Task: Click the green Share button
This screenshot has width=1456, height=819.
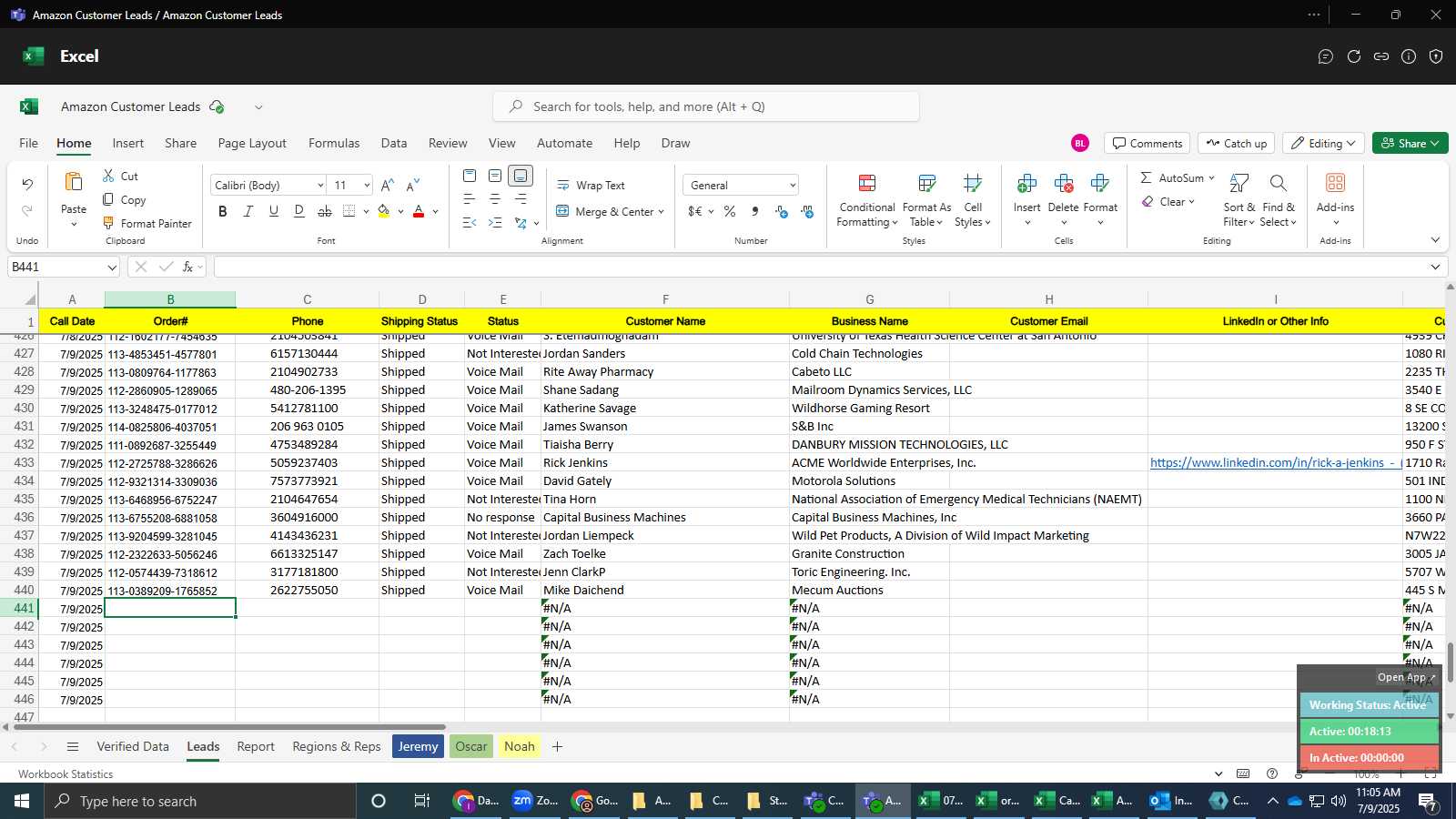Action: [x=1410, y=143]
